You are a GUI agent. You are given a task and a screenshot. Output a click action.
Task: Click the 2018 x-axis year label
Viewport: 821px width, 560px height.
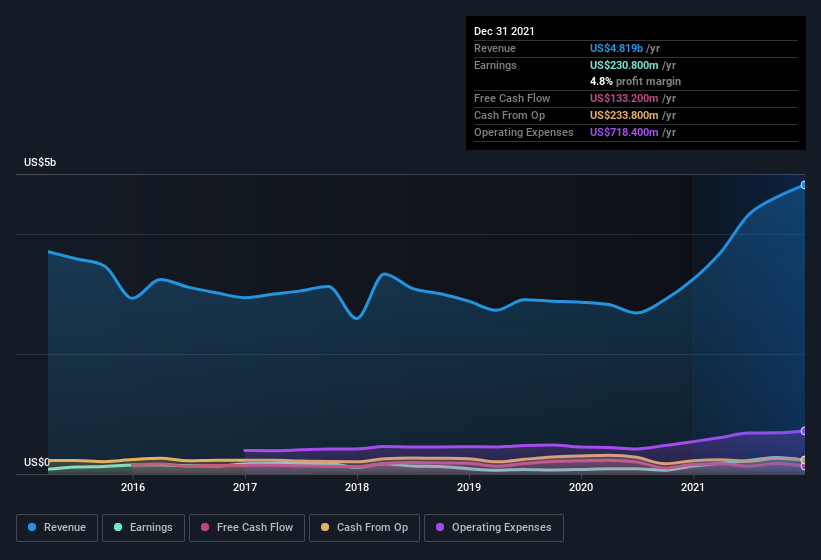coord(357,487)
